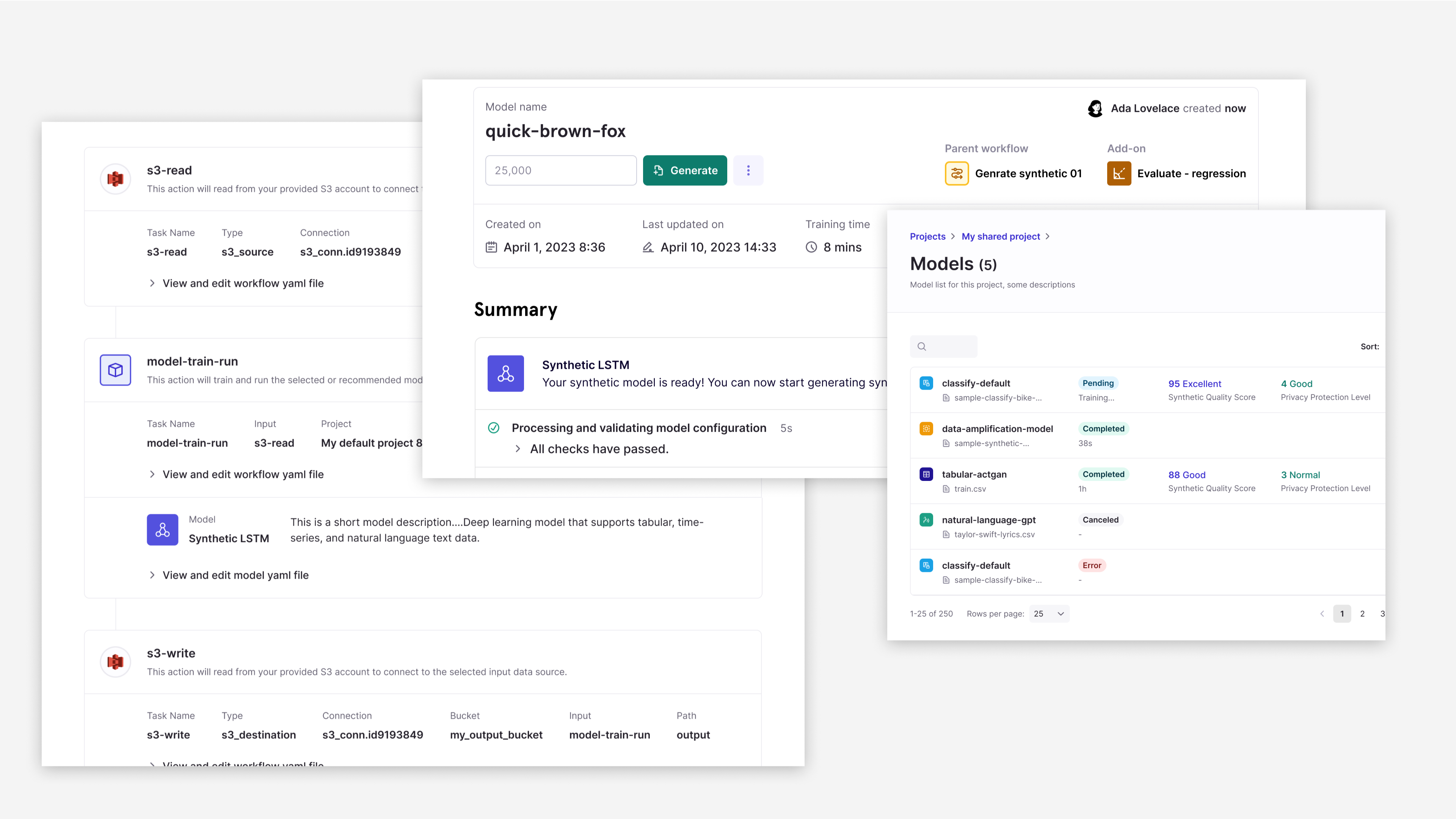Open the My shared project breadcrumb
Image resolution: width=1456 pixels, height=819 pixels.
tap(1001, 236)
